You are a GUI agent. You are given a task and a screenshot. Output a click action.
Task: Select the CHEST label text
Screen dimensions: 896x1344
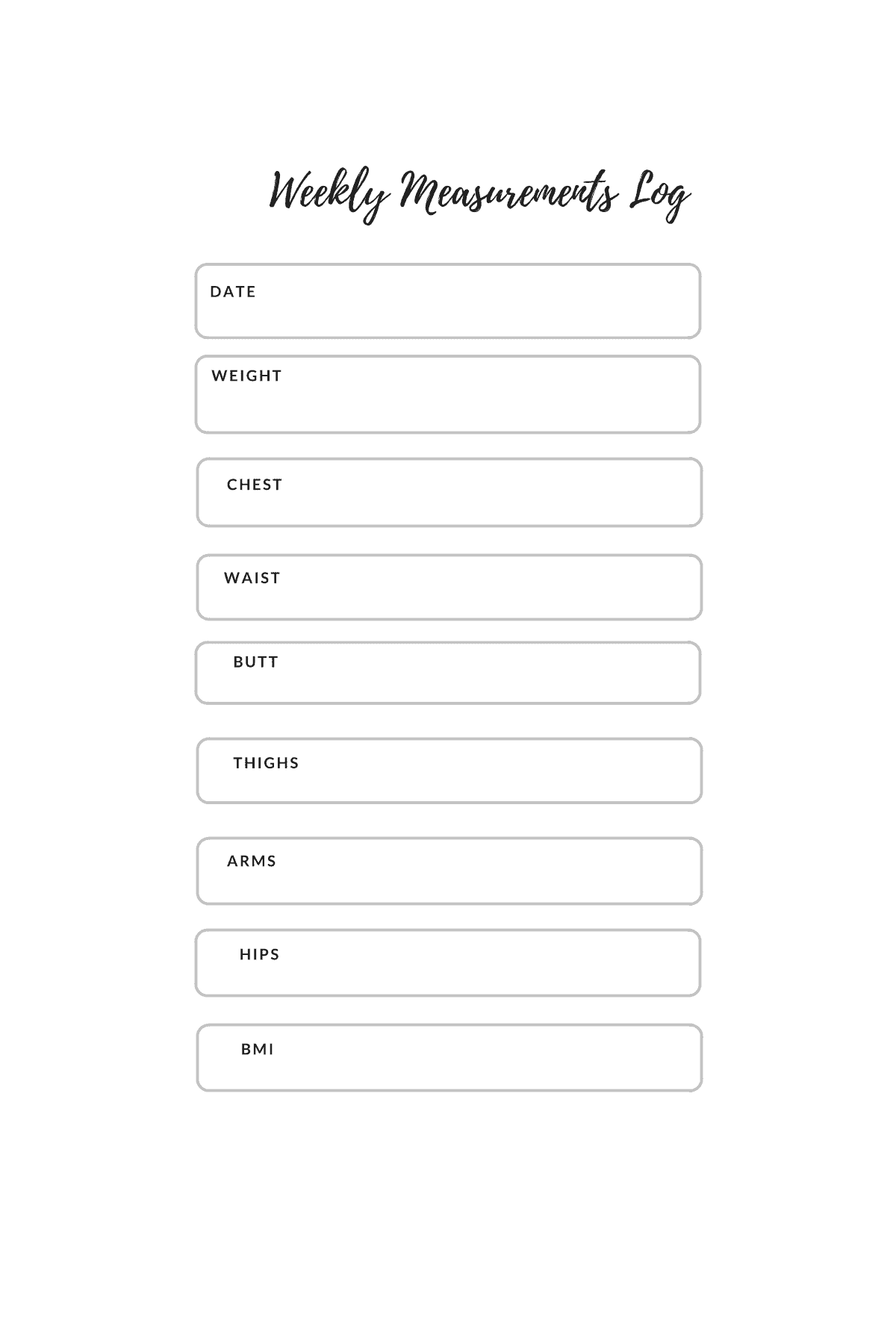(255, 485)
